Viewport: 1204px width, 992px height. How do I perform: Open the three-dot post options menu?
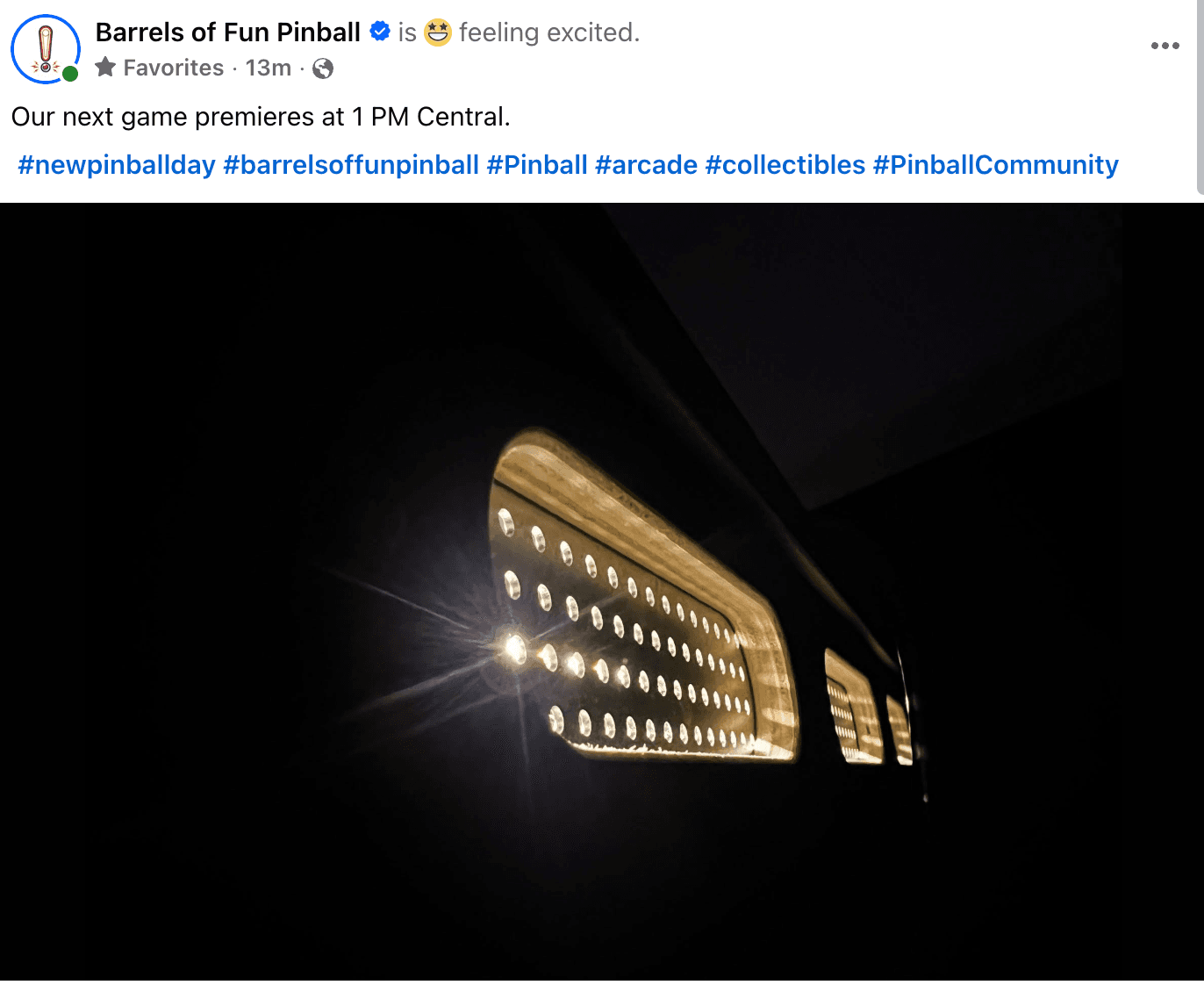1165,46
